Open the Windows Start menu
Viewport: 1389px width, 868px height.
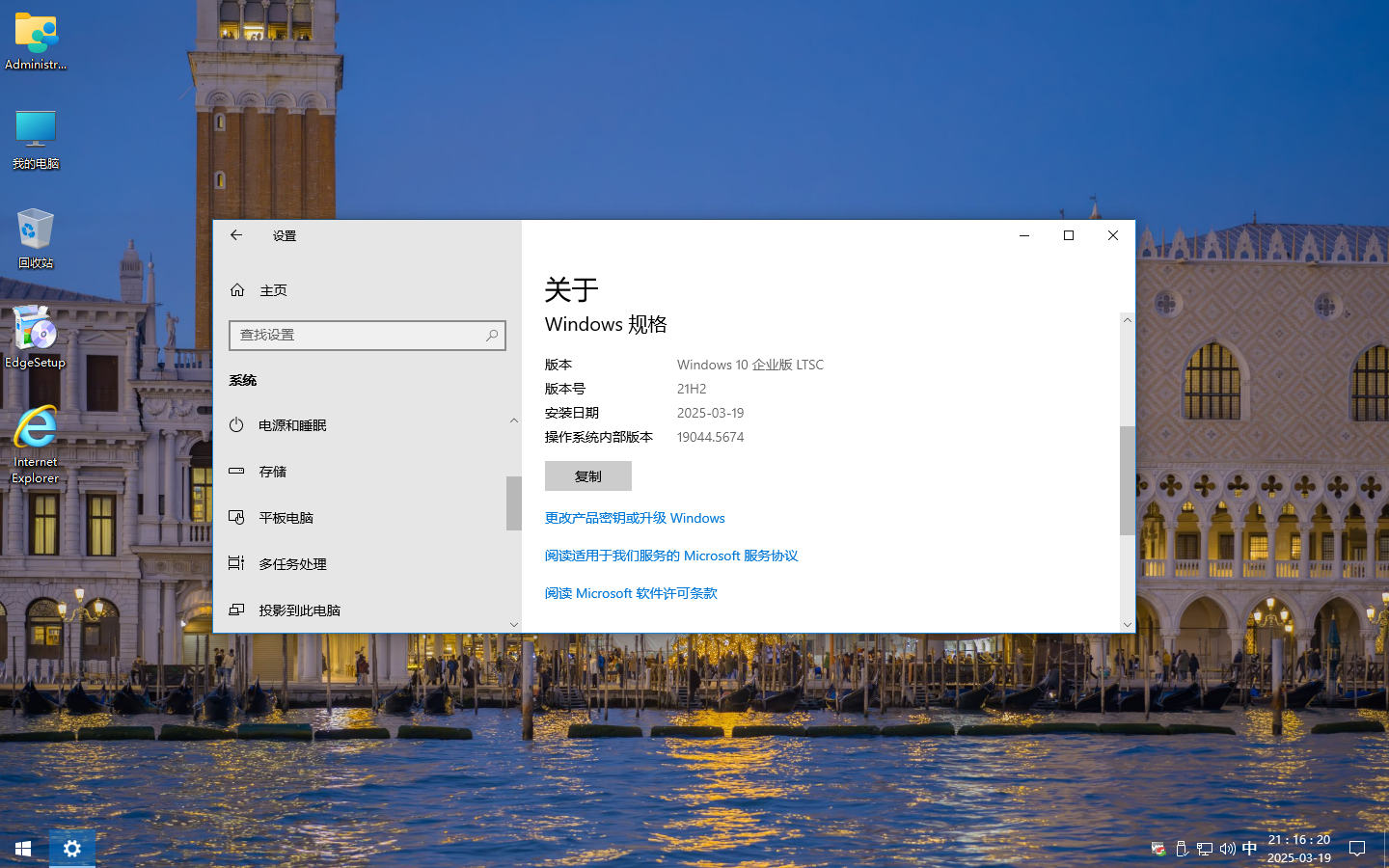point(23,849)
